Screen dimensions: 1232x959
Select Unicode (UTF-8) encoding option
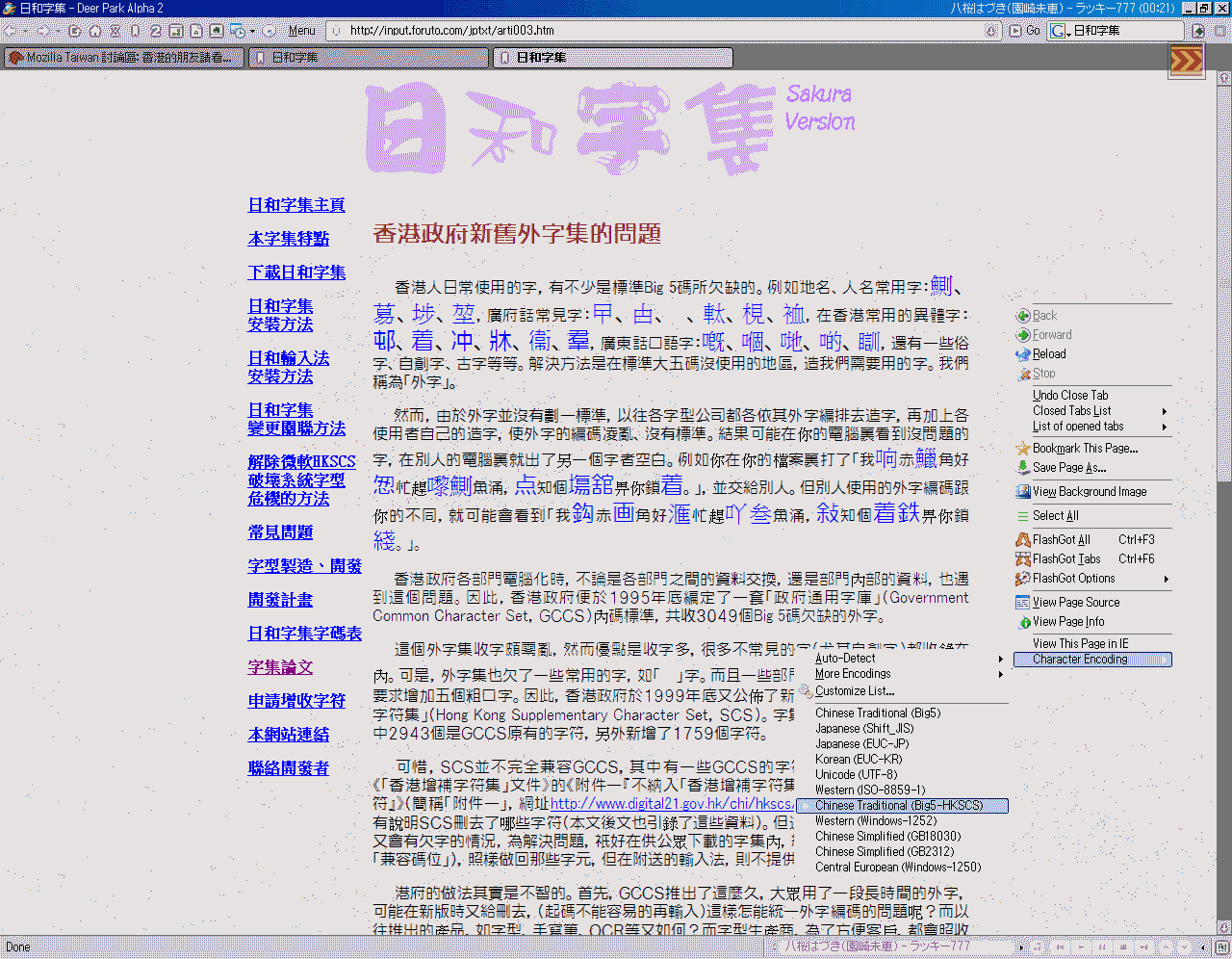[x=856, y=775]
